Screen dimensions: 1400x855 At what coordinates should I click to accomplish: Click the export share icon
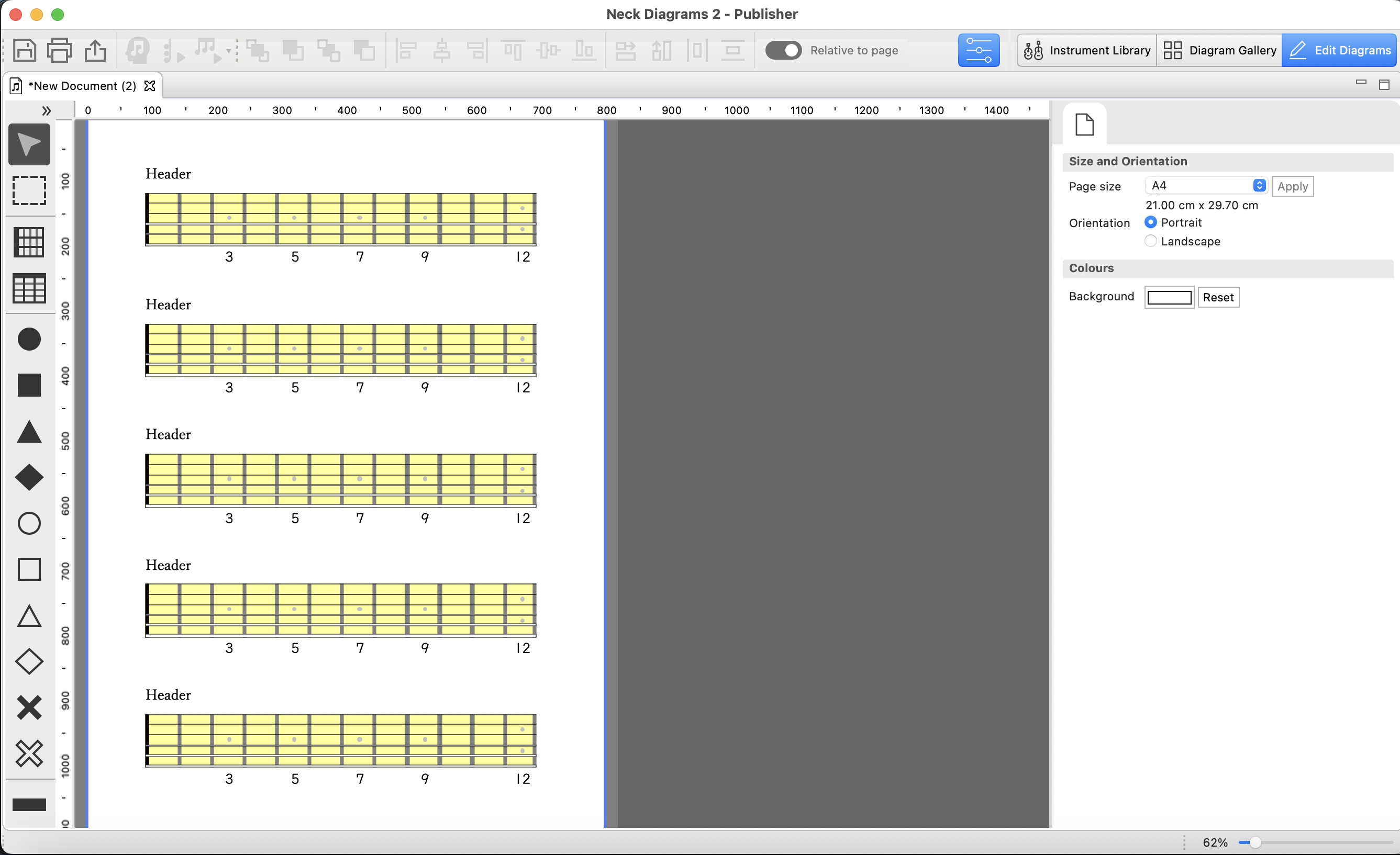pos(95,51)
